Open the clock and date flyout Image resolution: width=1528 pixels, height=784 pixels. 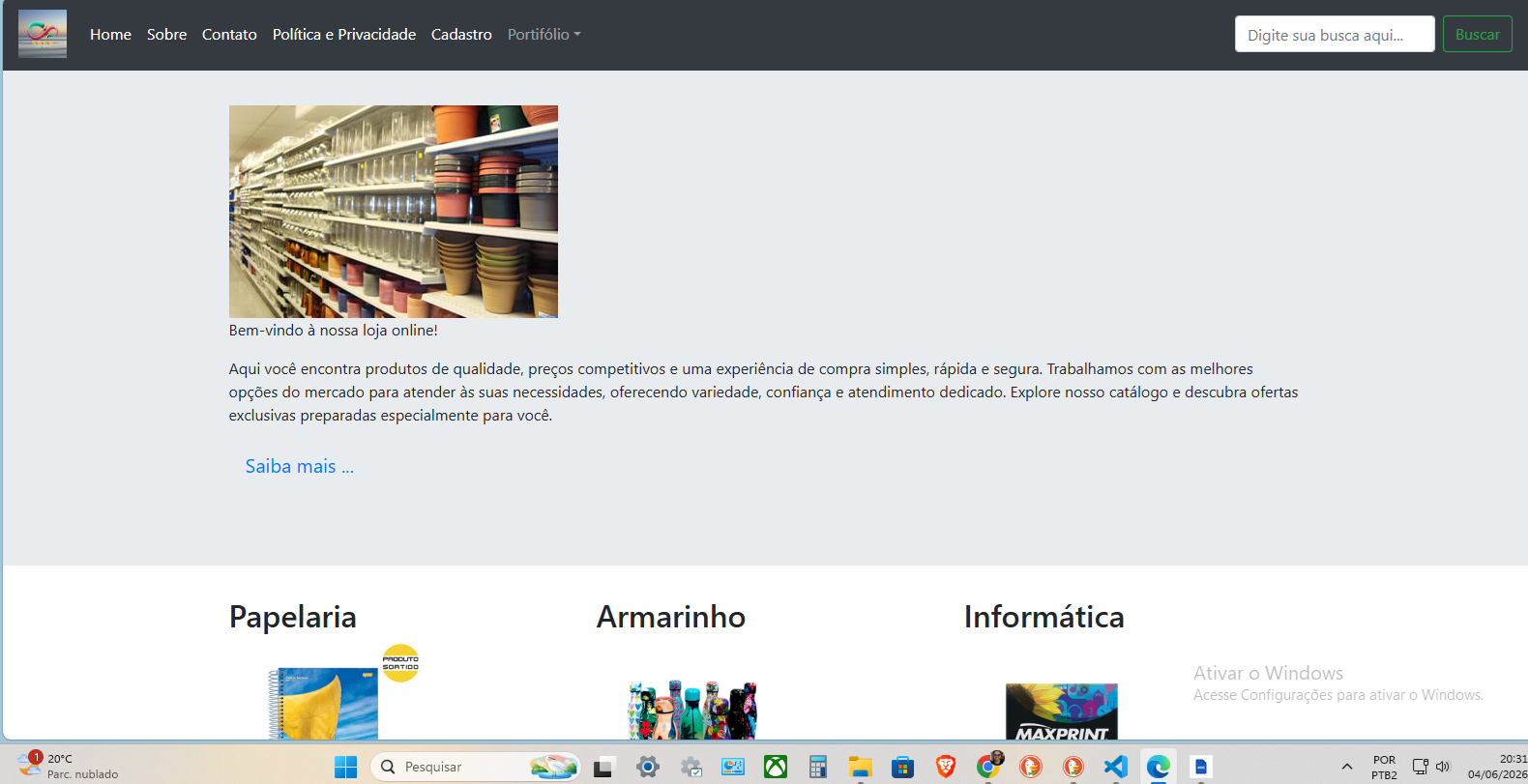(x=1497, y=767)
